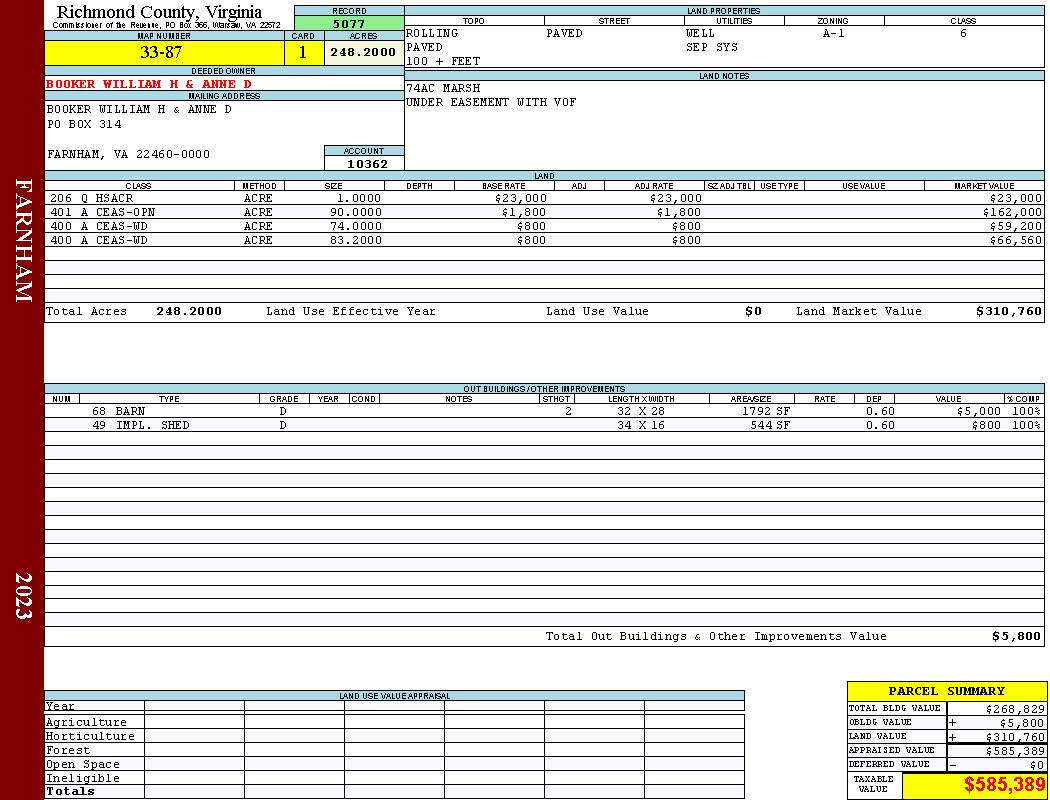Select the 544 SF area value
Viewport: 1050px width, 800px height.
(770, 425)
